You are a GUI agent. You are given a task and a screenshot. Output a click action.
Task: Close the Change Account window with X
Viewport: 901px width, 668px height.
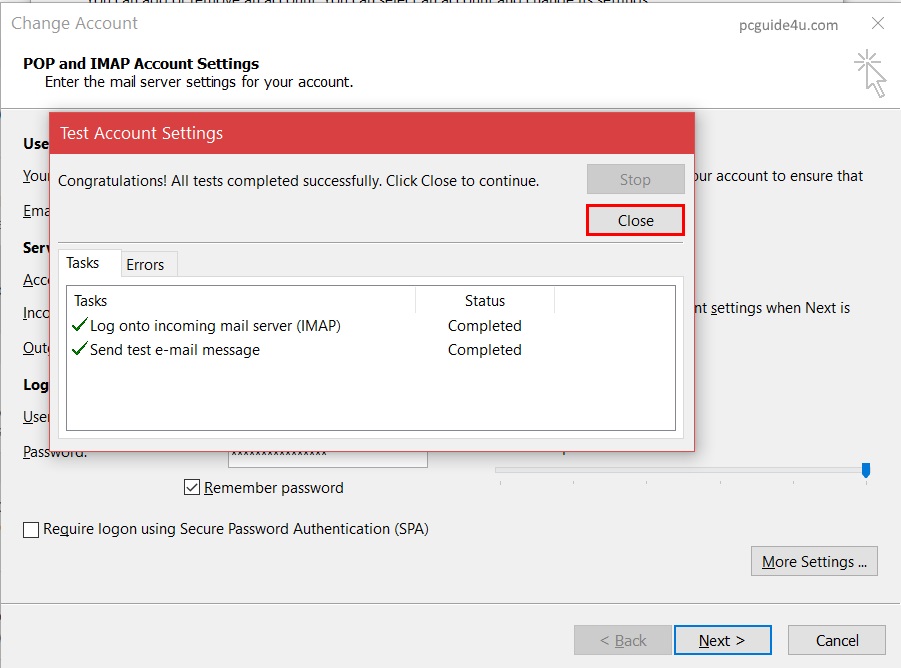tap(877, 24)
